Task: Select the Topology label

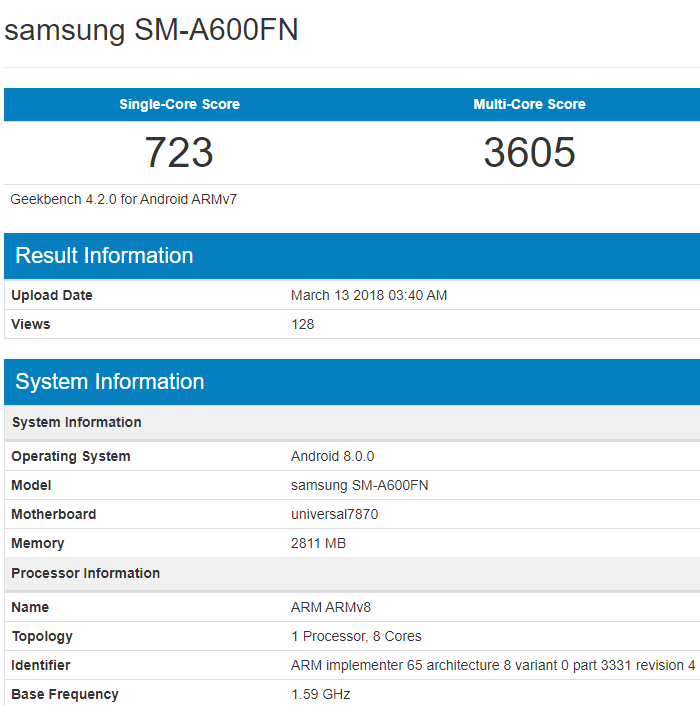Action: tap(42, 636)
